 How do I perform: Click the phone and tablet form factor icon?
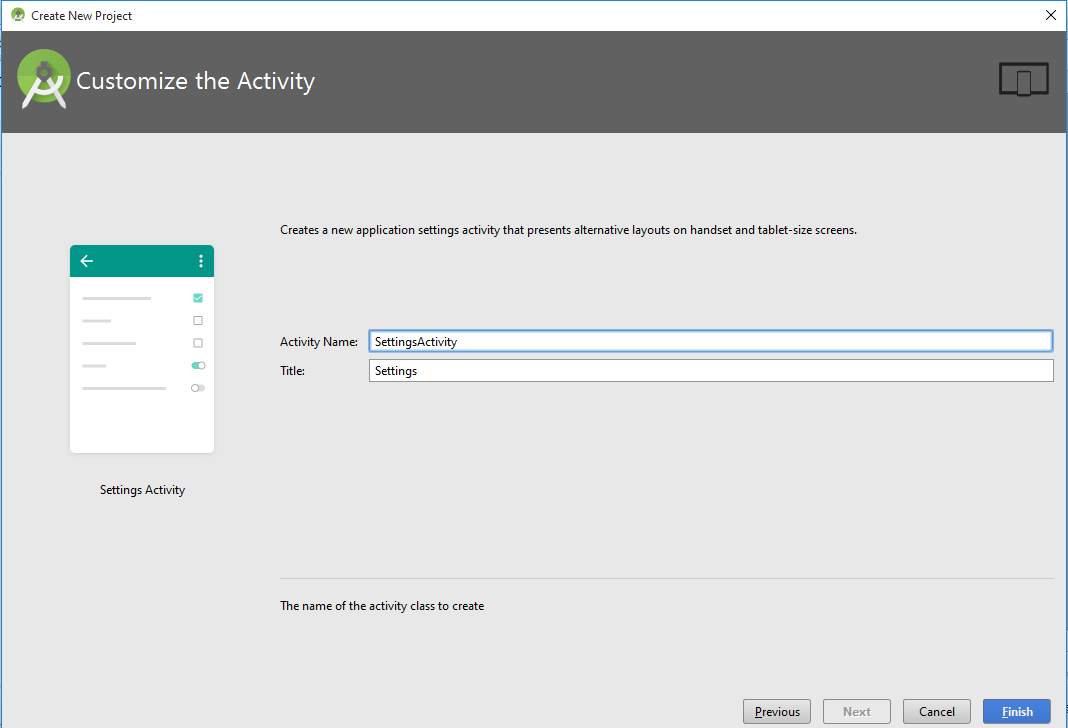coord(1023,79)
